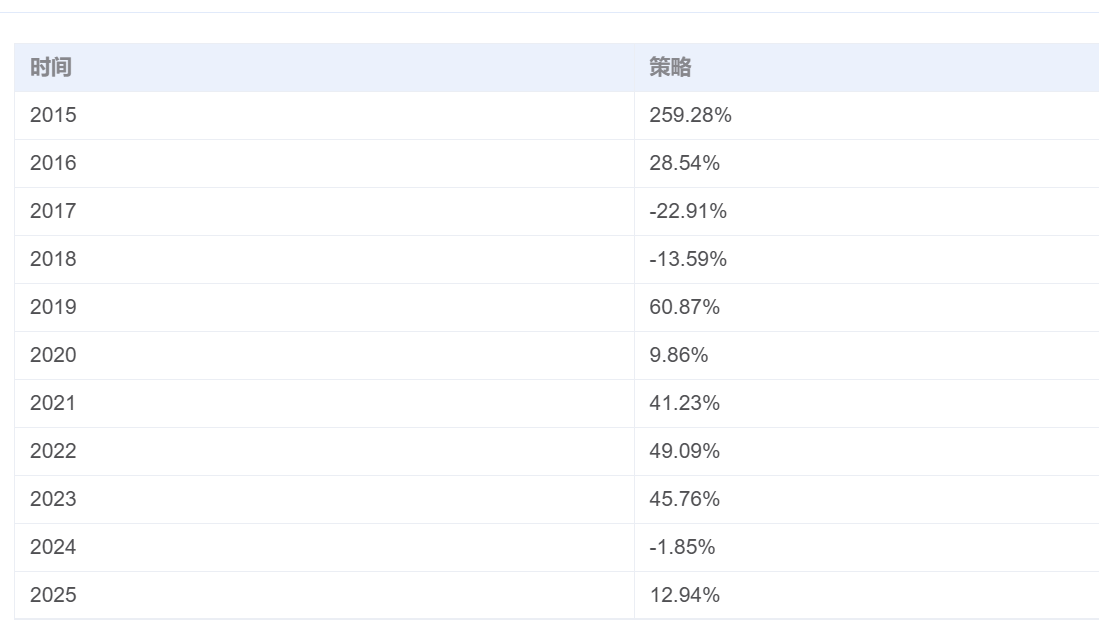This screenshot has width=1099, height=635.
Task: Select the 2019 year cell
Action: 53,307
